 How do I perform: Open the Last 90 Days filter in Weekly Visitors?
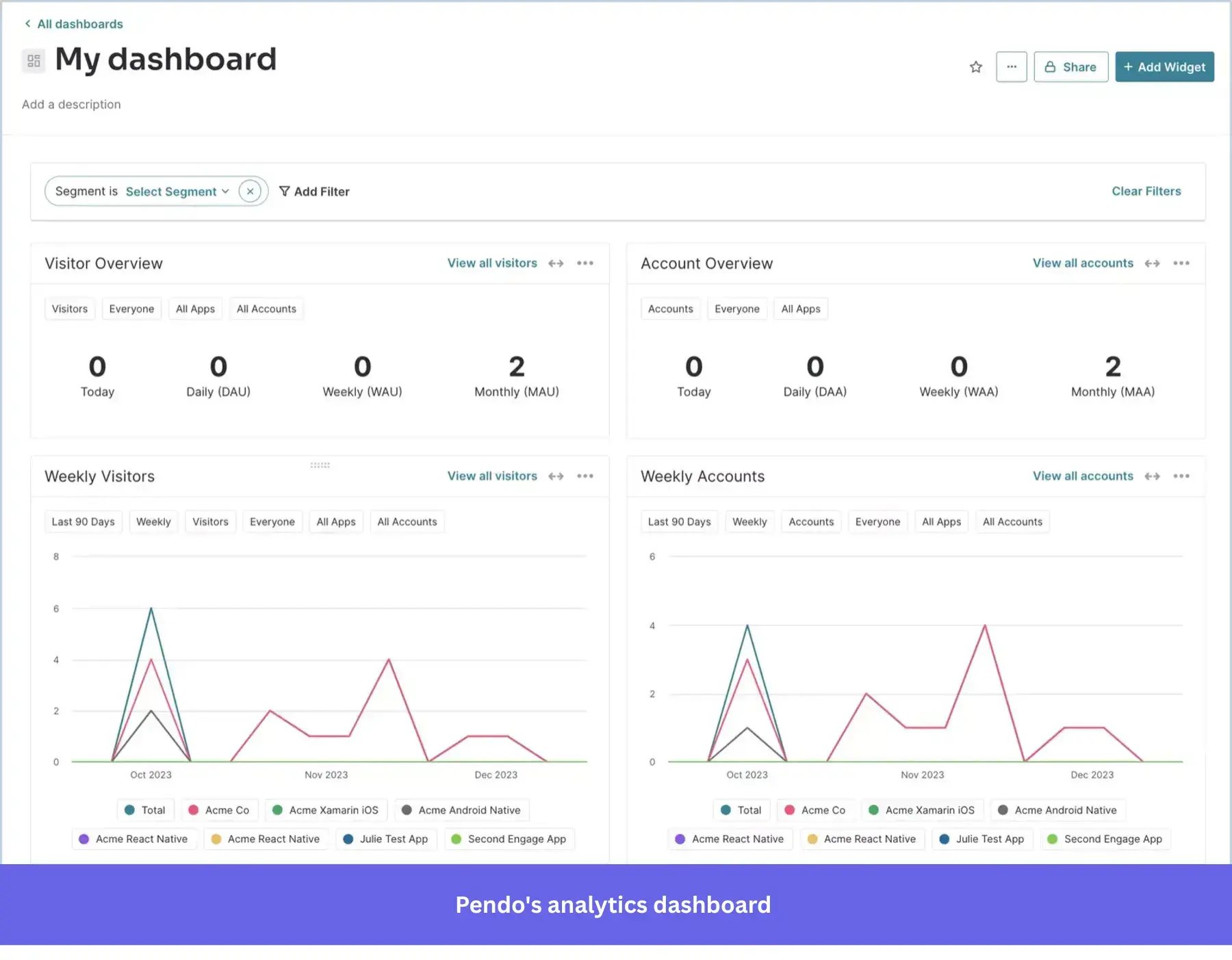[83, 521]
